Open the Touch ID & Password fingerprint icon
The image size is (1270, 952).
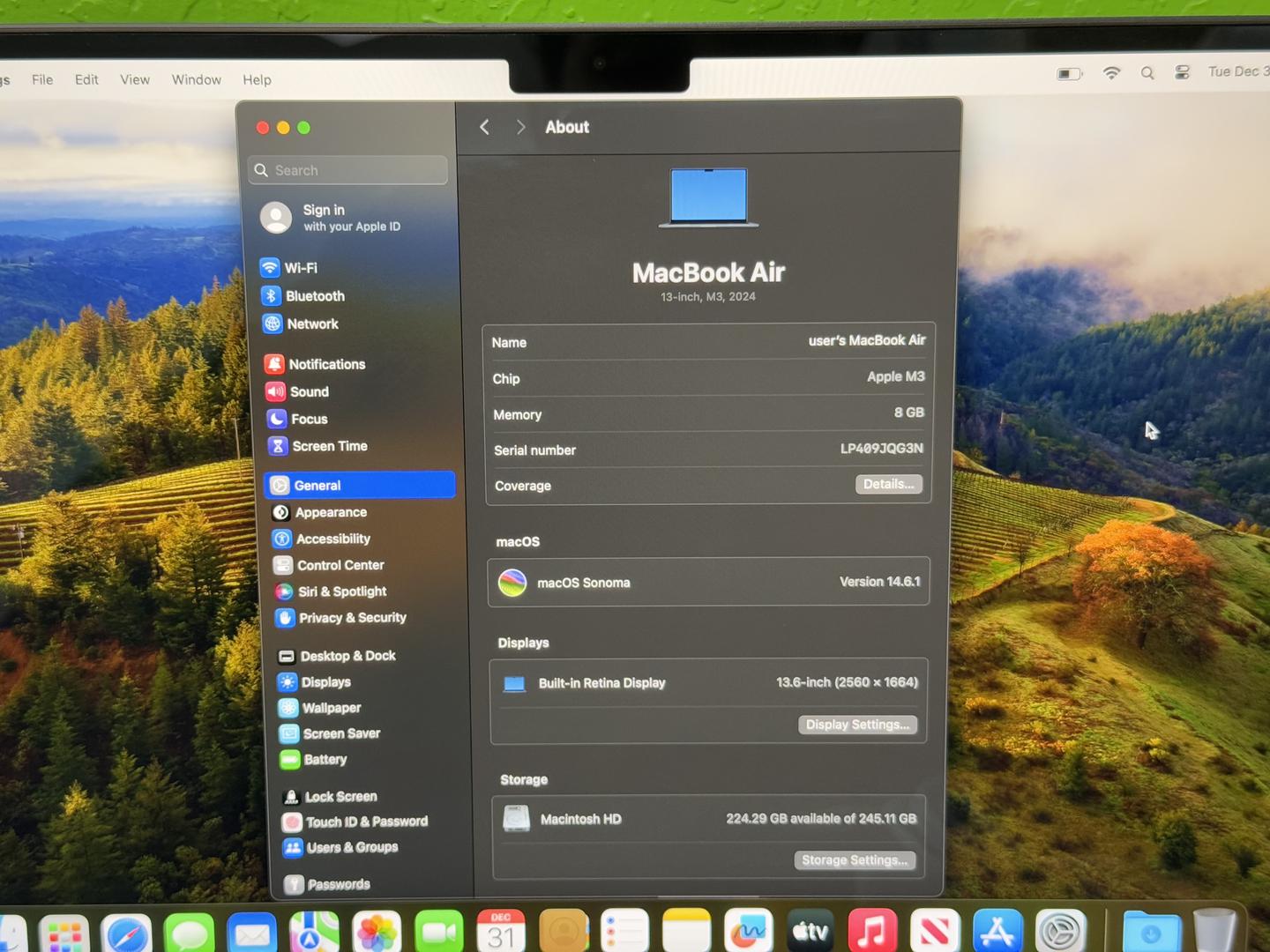[292, 822]
